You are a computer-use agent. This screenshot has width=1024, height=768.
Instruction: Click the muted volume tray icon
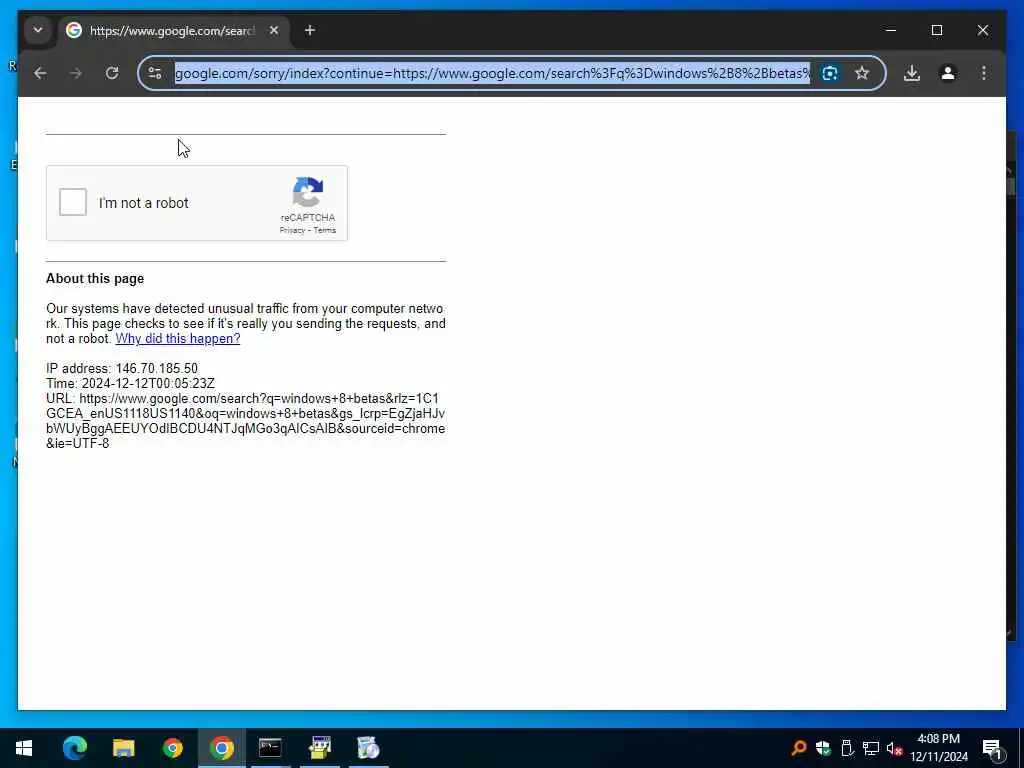click(894, 748)
